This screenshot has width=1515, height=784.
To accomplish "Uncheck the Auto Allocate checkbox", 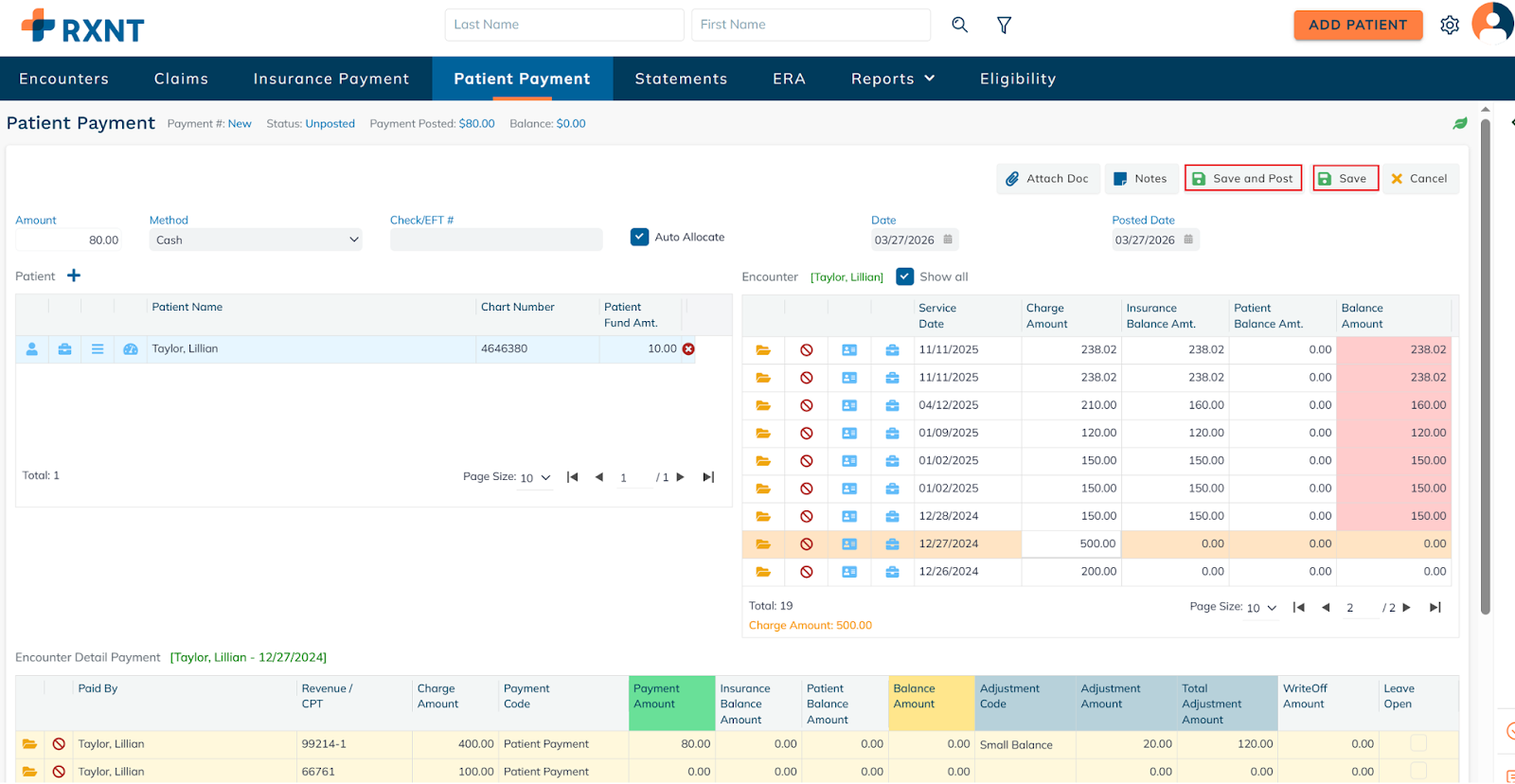I will 640,237.
